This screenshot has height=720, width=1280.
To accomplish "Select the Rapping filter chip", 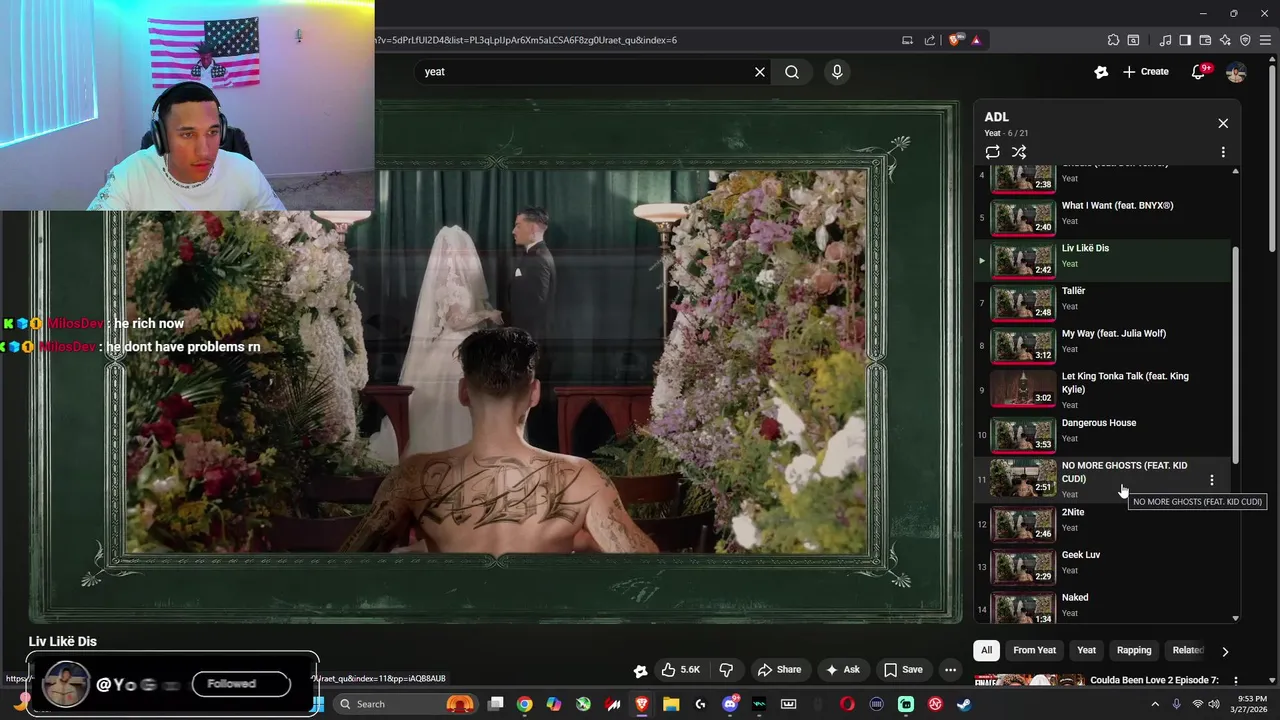I will pos(1134,650).
